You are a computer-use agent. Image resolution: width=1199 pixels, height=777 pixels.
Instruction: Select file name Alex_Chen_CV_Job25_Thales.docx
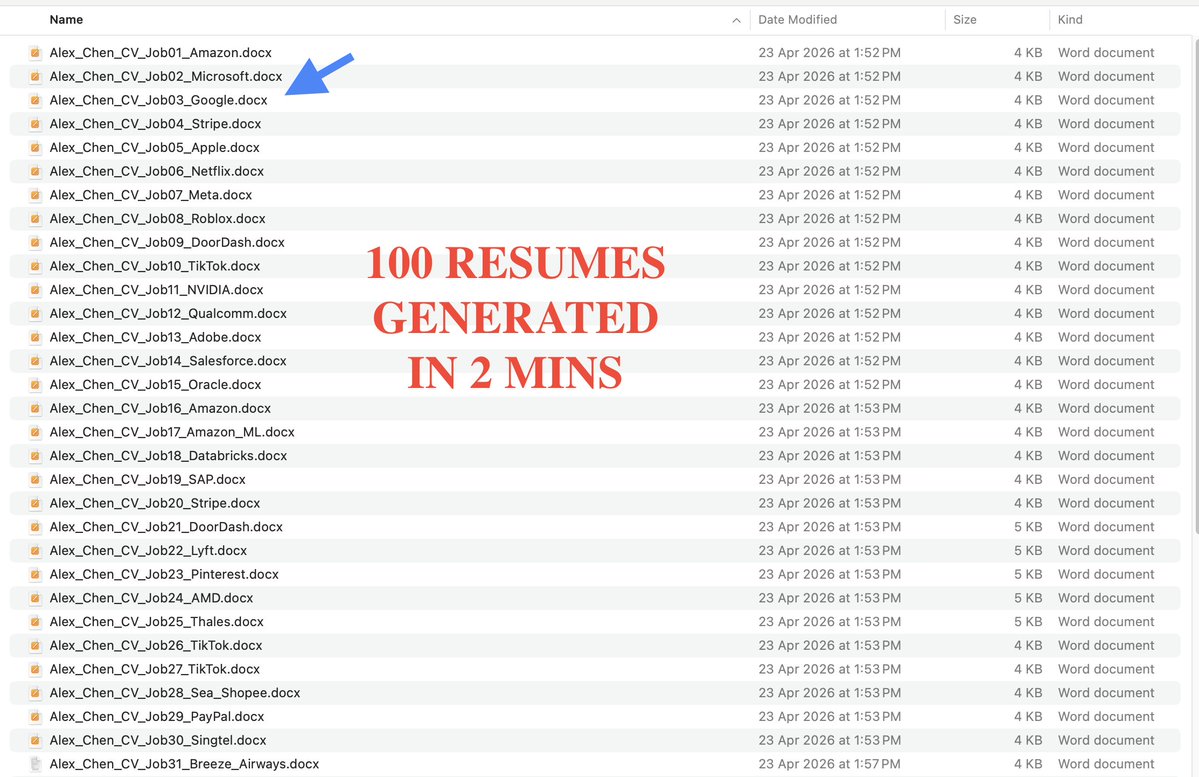[157, 622]
